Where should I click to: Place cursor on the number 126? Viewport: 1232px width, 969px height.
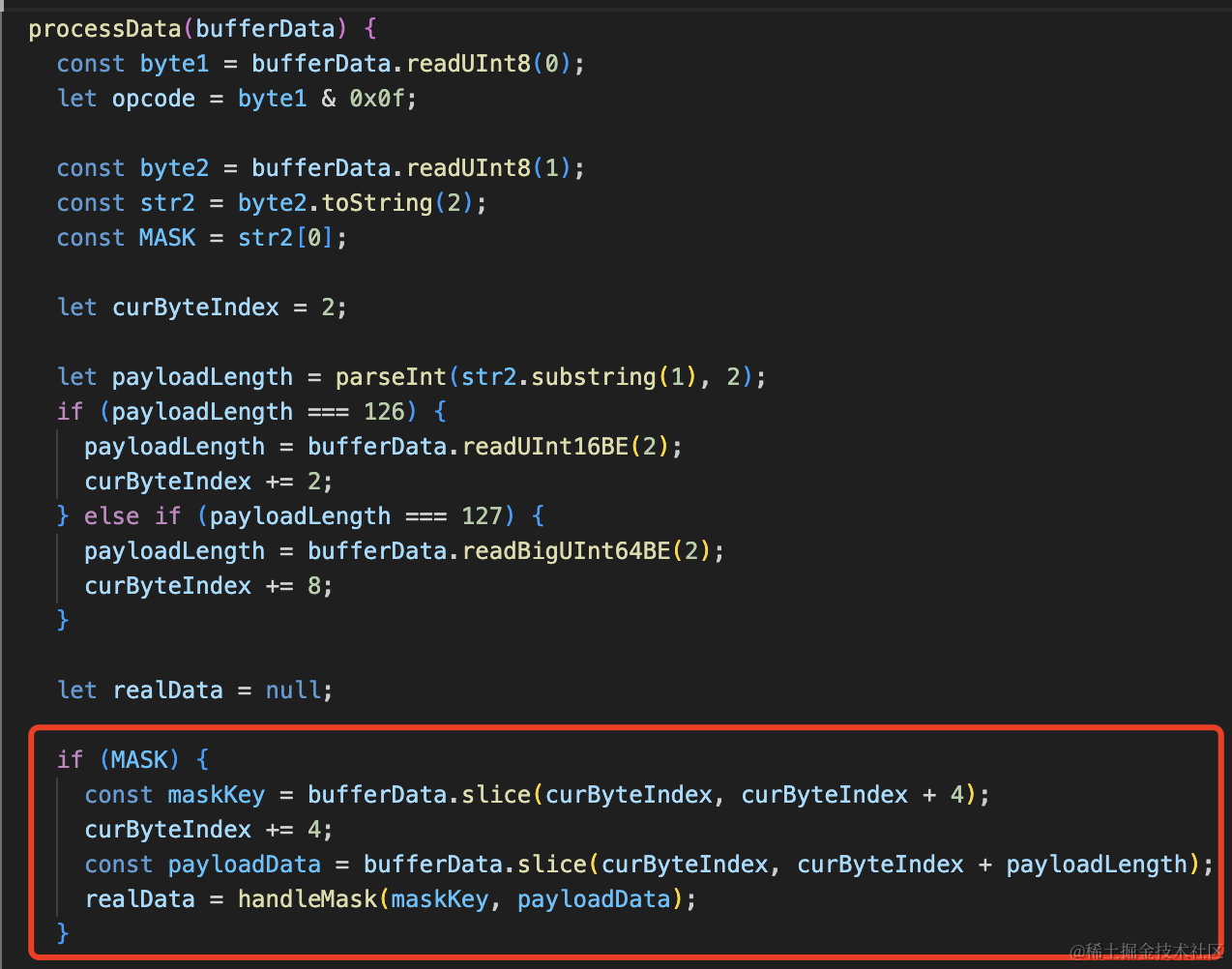click(x=384, y=412)
